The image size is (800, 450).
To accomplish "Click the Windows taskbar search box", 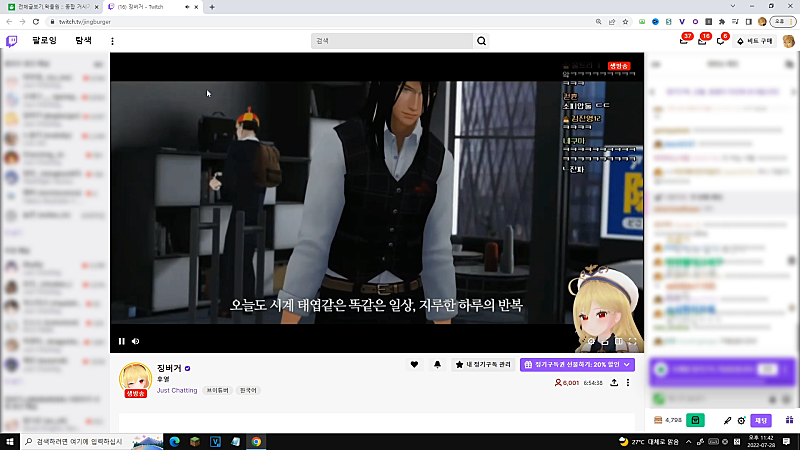I will 92,442.
